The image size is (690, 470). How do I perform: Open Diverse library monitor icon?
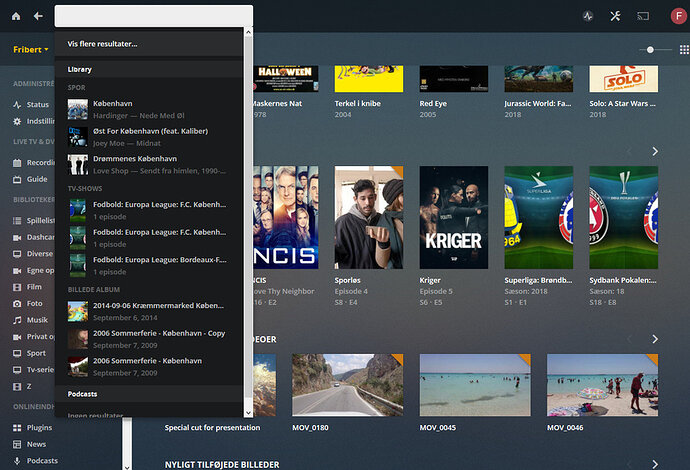click(17, 254)
